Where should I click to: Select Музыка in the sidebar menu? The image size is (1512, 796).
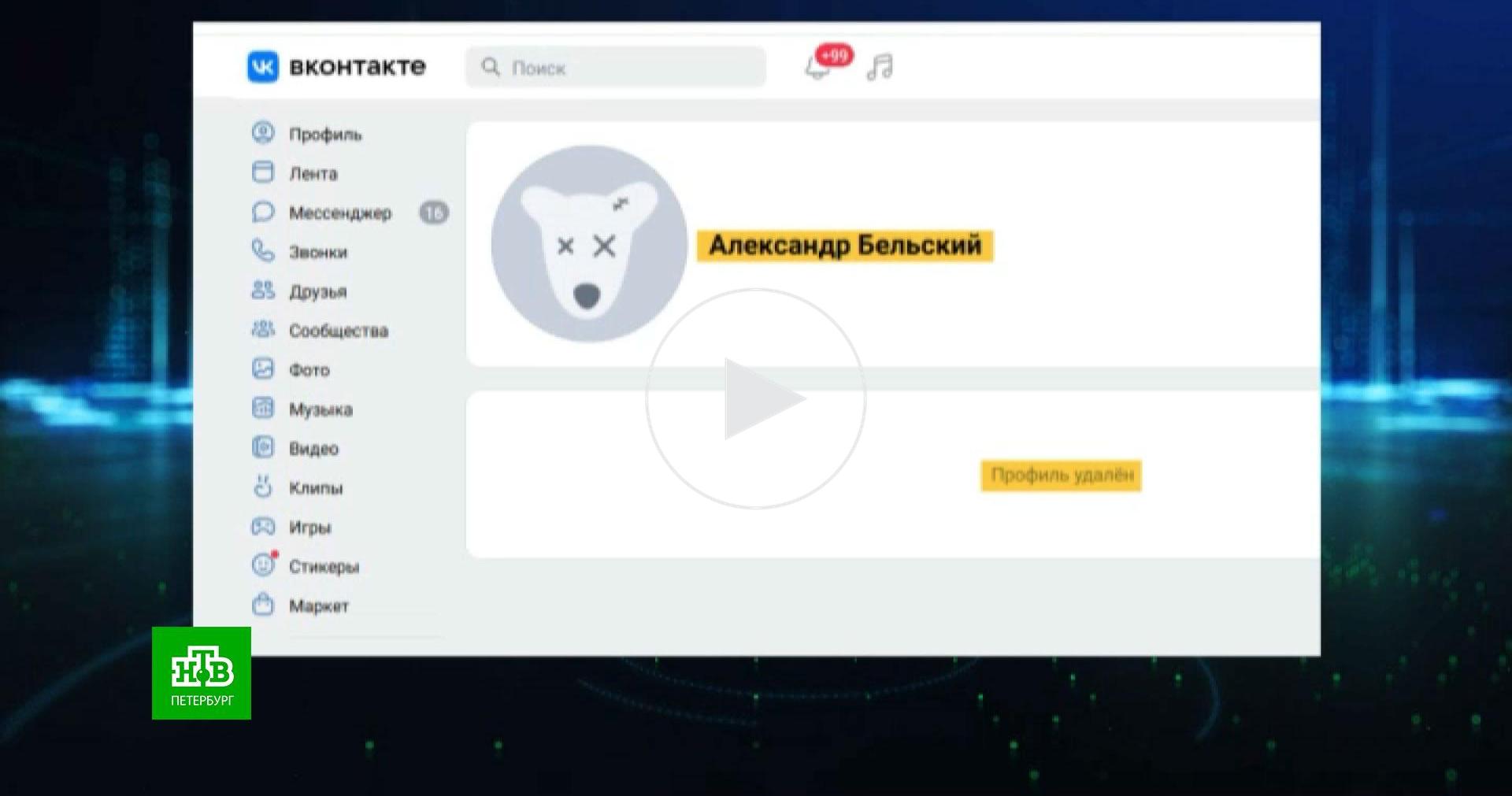click(321, 409)
